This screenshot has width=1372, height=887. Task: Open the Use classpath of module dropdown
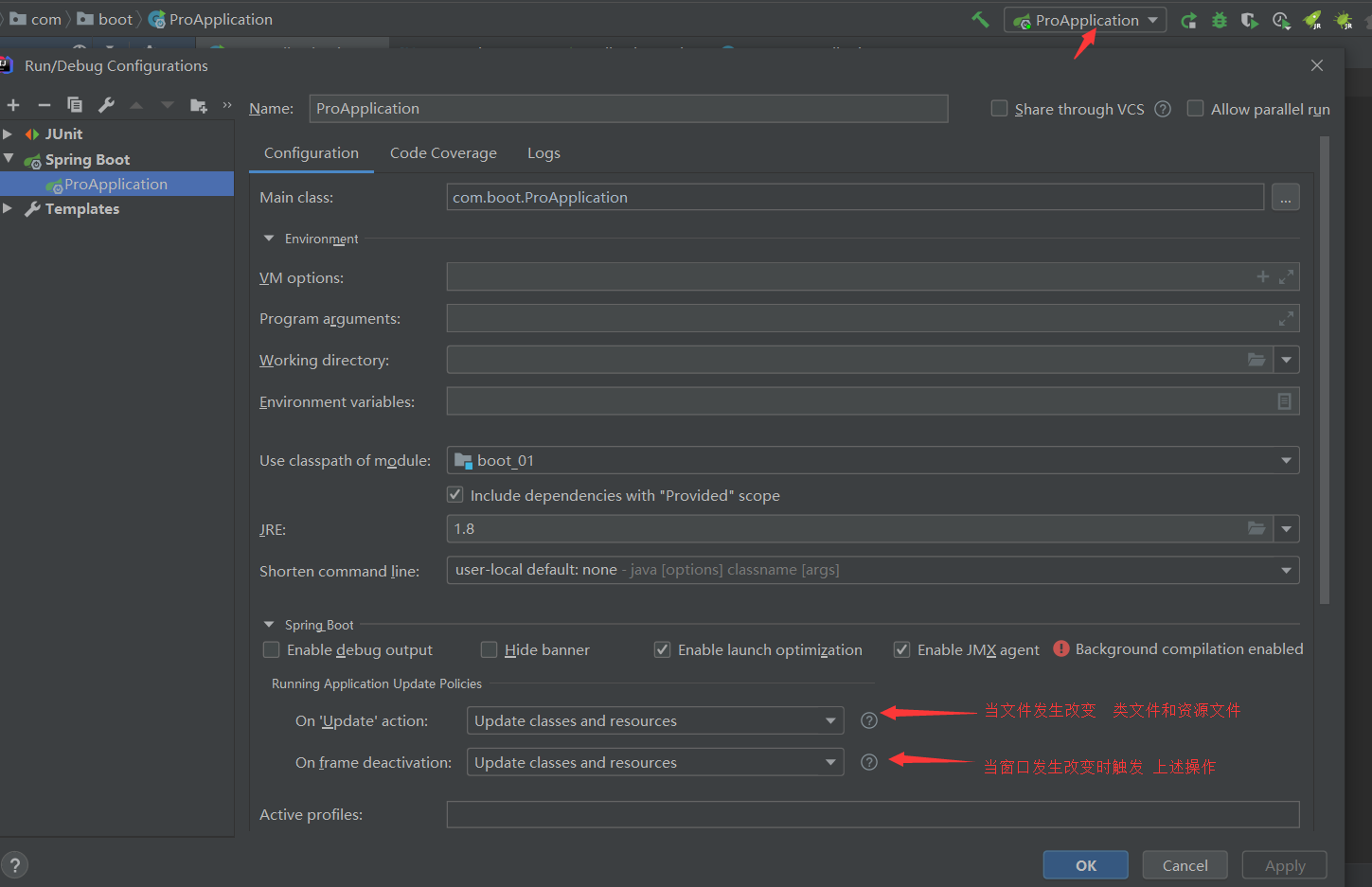point(1286,460)
